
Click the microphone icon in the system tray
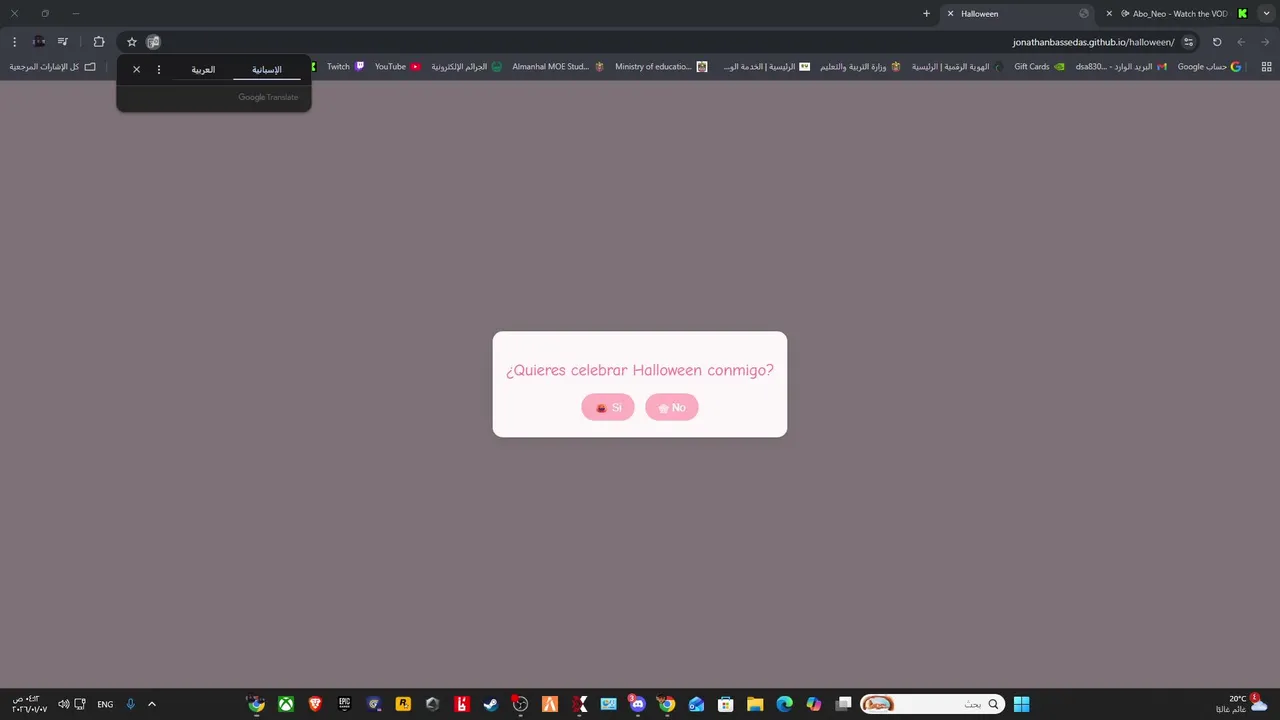(130, 704)
